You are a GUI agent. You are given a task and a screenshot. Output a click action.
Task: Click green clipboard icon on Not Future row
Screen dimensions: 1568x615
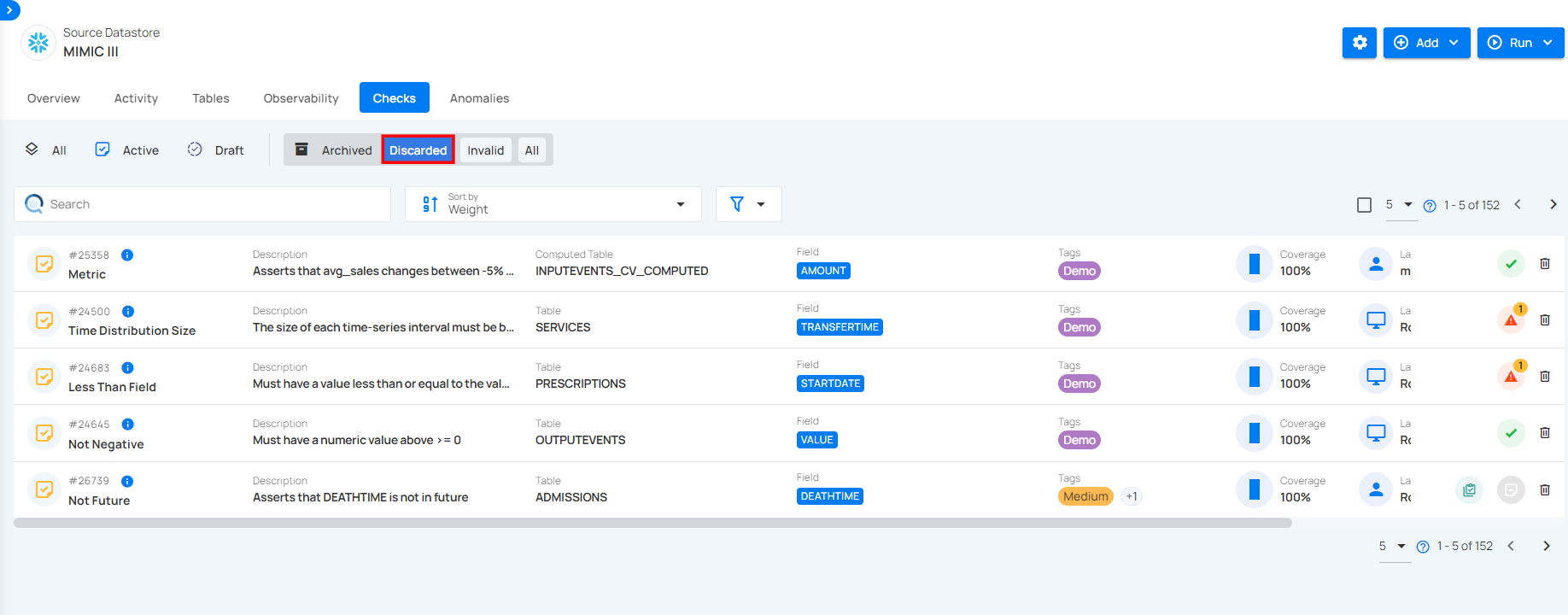(x=1469, y=490)
